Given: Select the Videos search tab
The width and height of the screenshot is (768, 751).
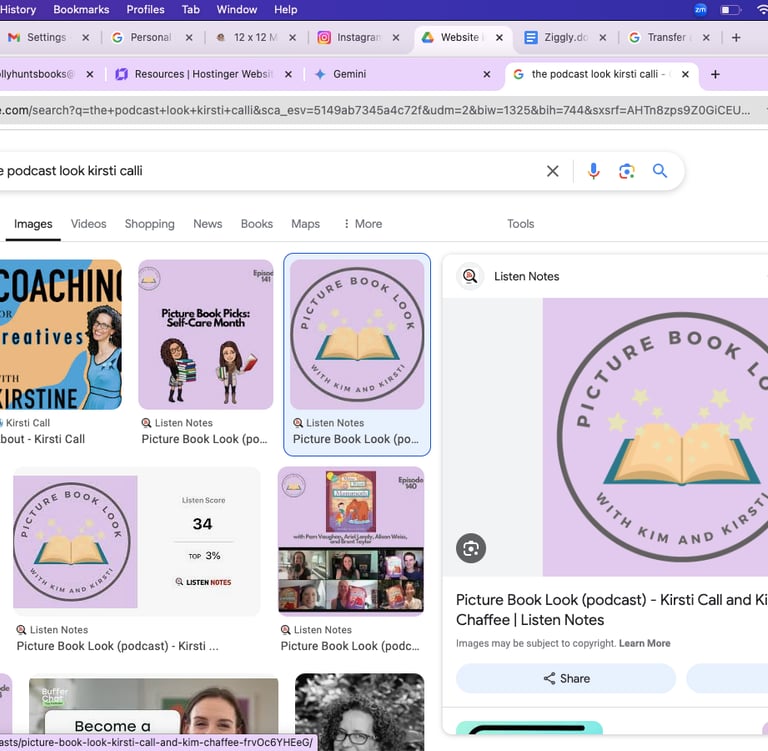Looking at the screenshot, I should pos(88,224).
